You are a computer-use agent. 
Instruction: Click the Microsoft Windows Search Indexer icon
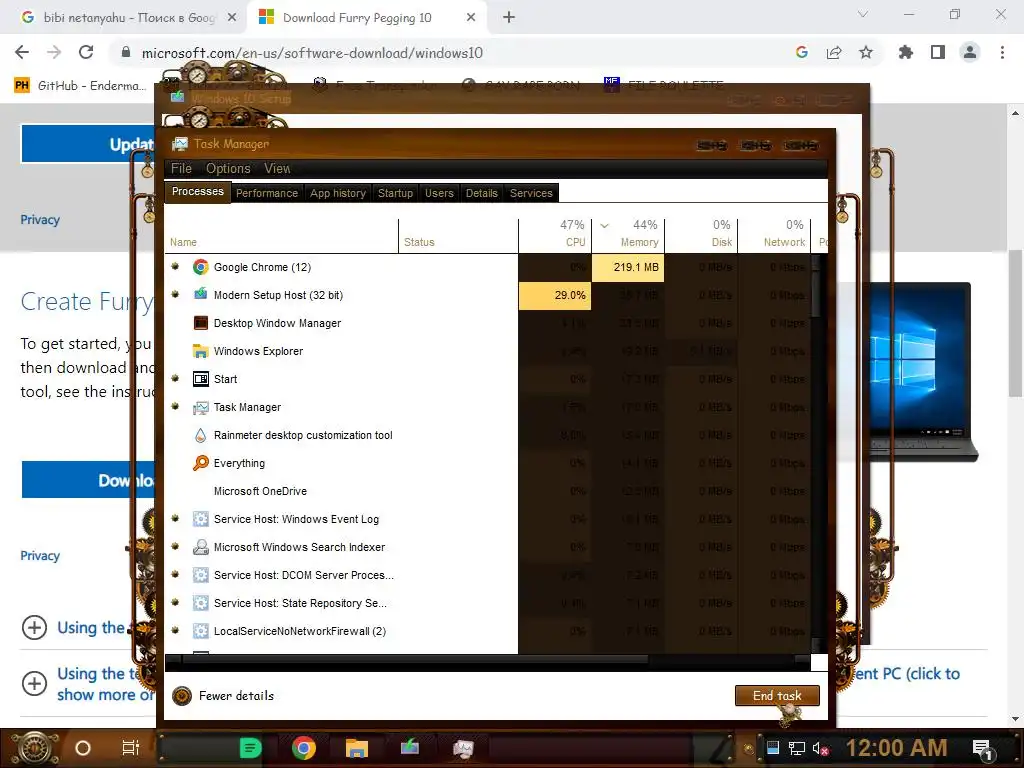[x=200, y=547]
